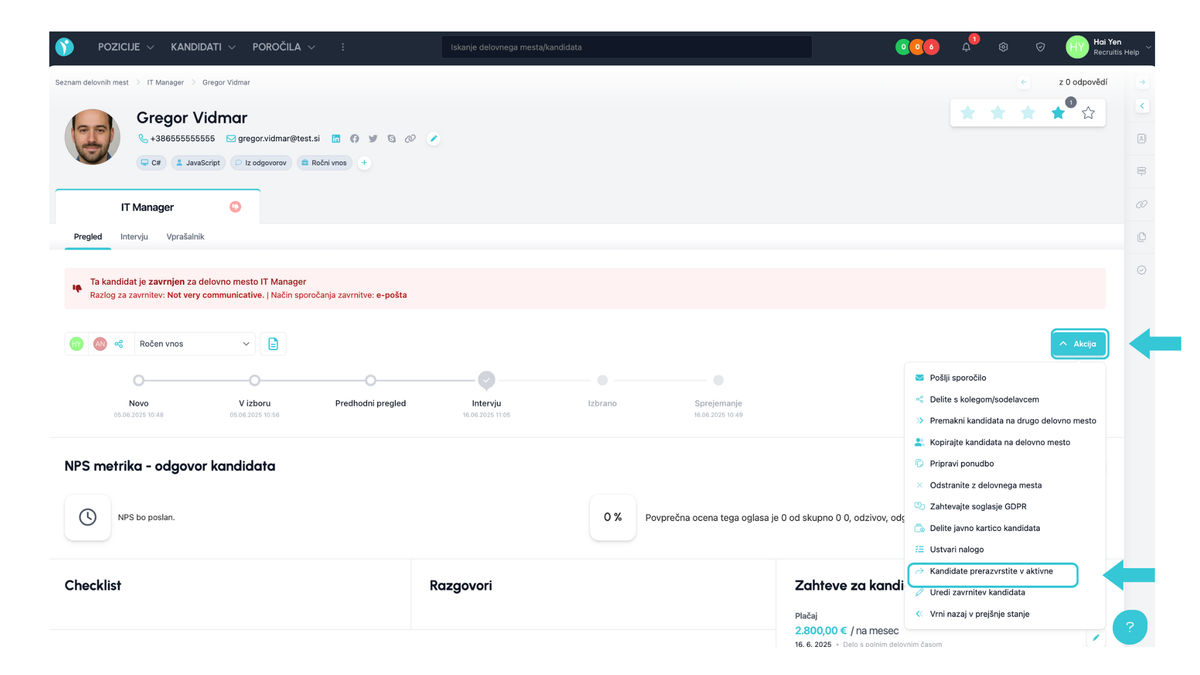The height and width of the screenshot is (675, 1200).
Task: Open the contact card icon in right sidebar
Action: pyautogui.click(x=1142, y=139)
